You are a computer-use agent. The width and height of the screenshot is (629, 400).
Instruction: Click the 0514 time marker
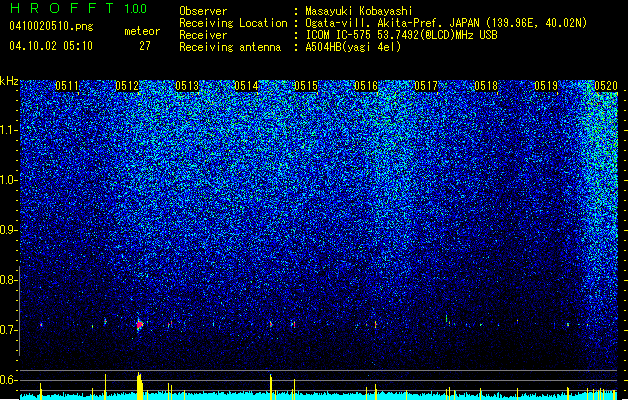point(246,86)
